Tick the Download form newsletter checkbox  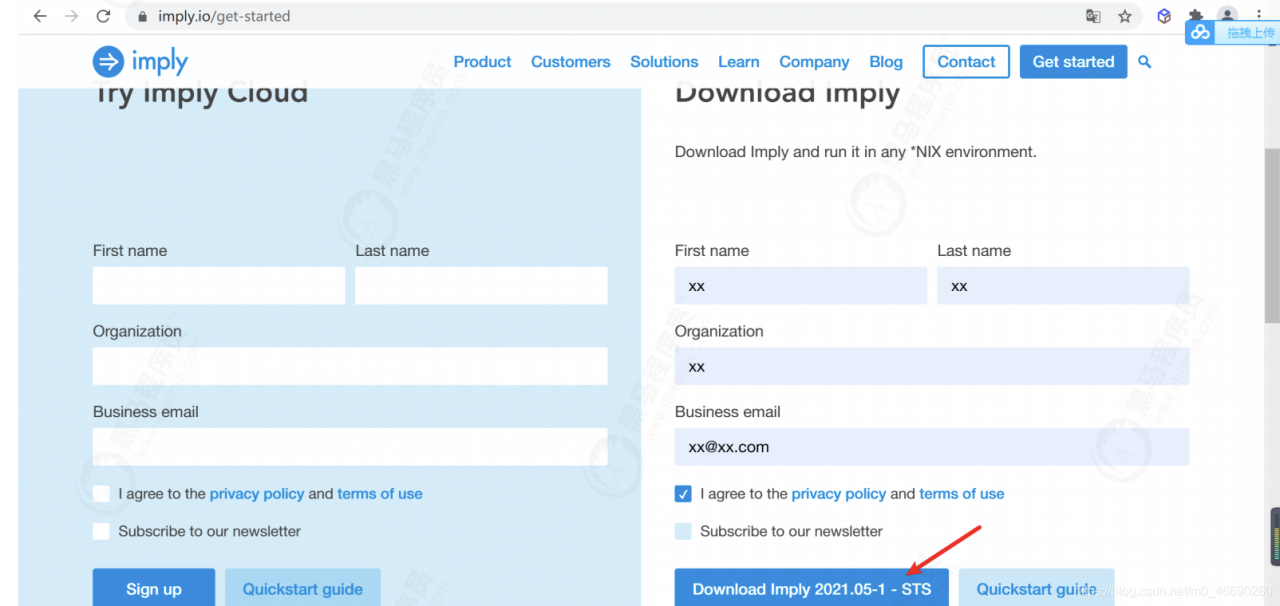[x=683, y=531]
